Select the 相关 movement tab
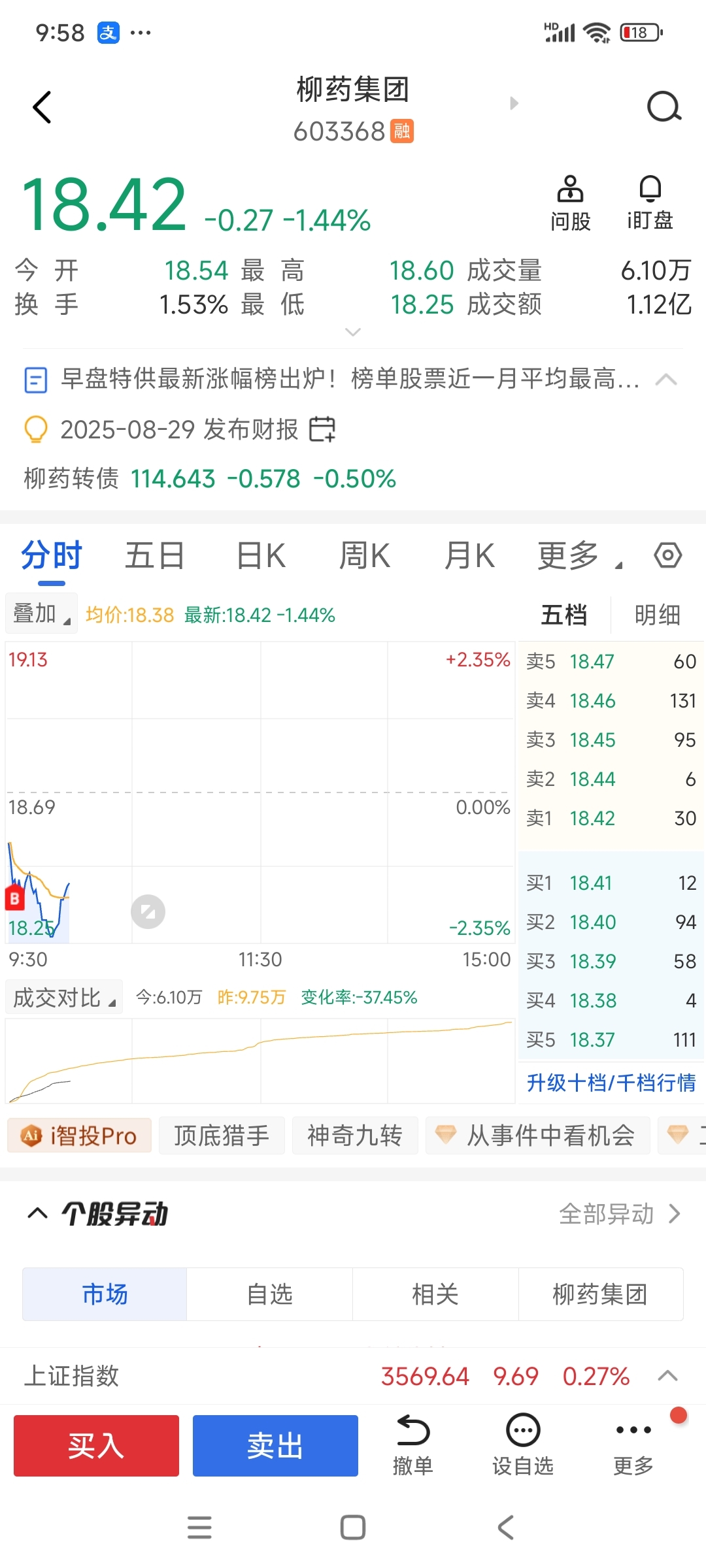Screen dimensions: 706x1568 [x=435, y=1294]
